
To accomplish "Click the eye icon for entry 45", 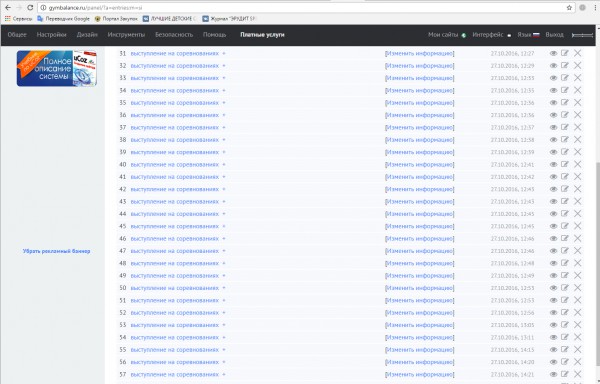I will (553, 226).
